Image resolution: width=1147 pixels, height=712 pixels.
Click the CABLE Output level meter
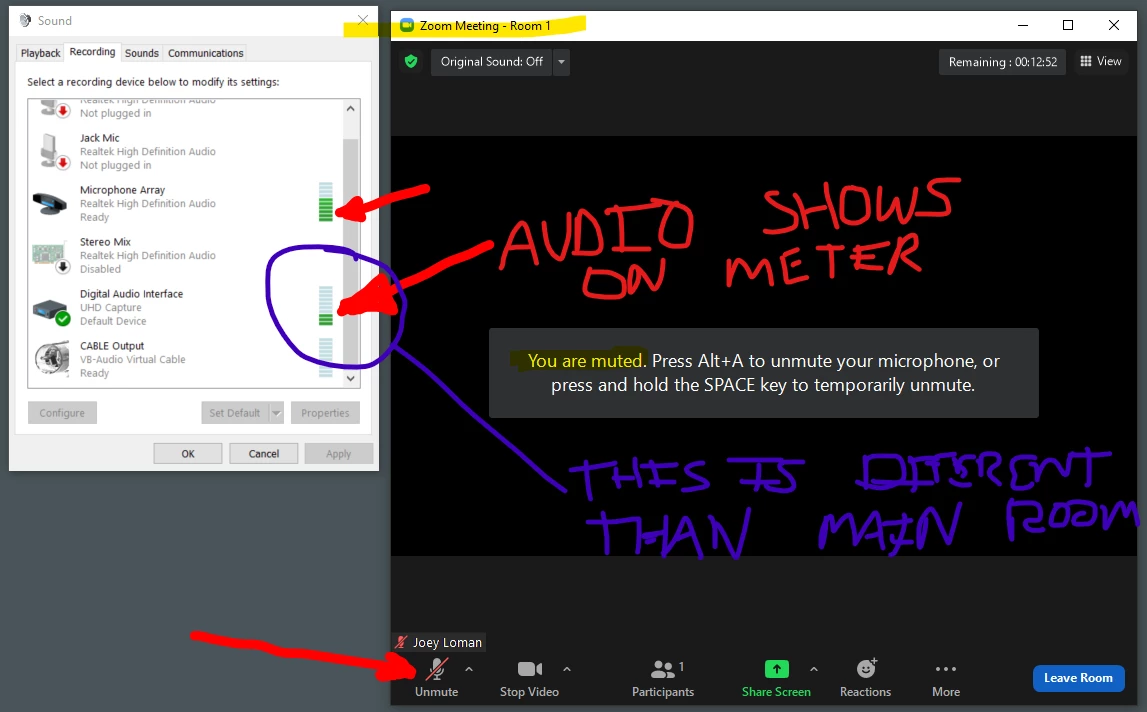[326, 358]
